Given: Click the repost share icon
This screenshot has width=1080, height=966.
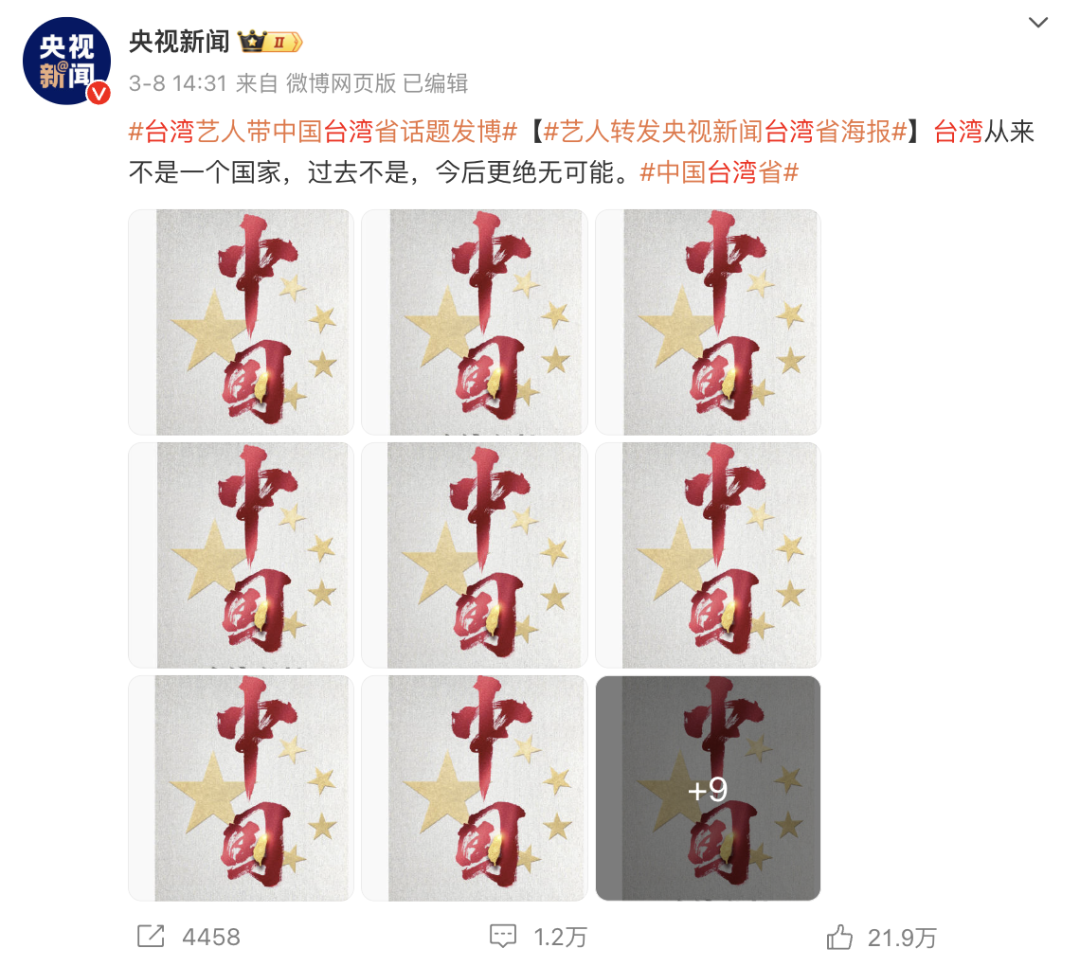Looking at the screenshot, I should [x=151, y=936].
